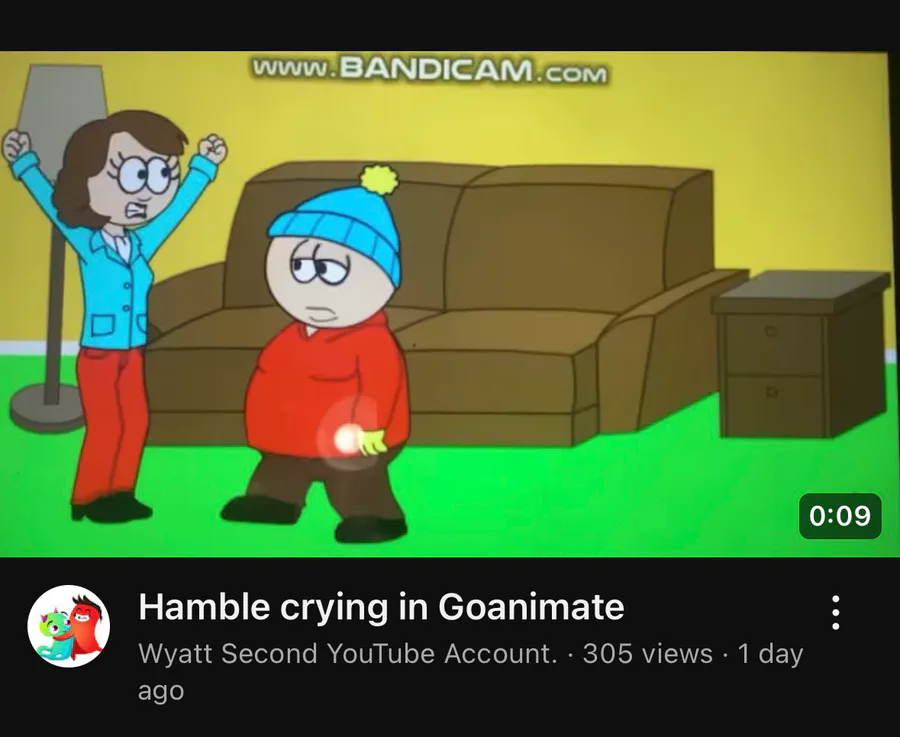Click the 0:09 duration badge
Screen dimensions: 900x737
[840, 515]
